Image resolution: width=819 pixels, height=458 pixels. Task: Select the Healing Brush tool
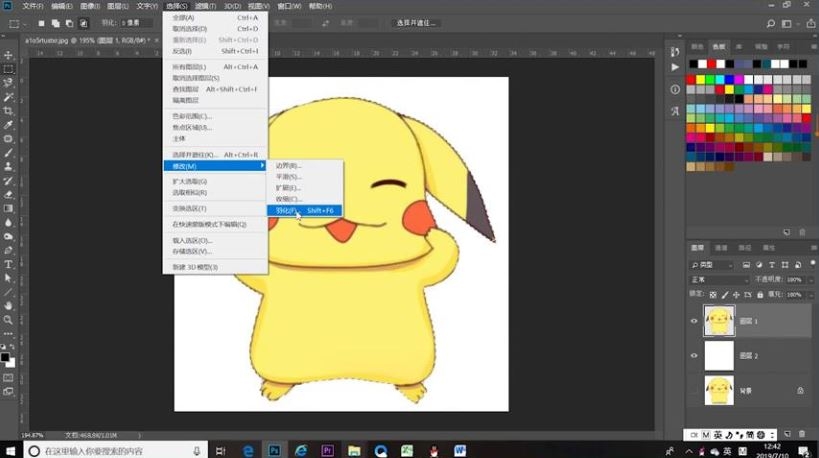[8, 139]
